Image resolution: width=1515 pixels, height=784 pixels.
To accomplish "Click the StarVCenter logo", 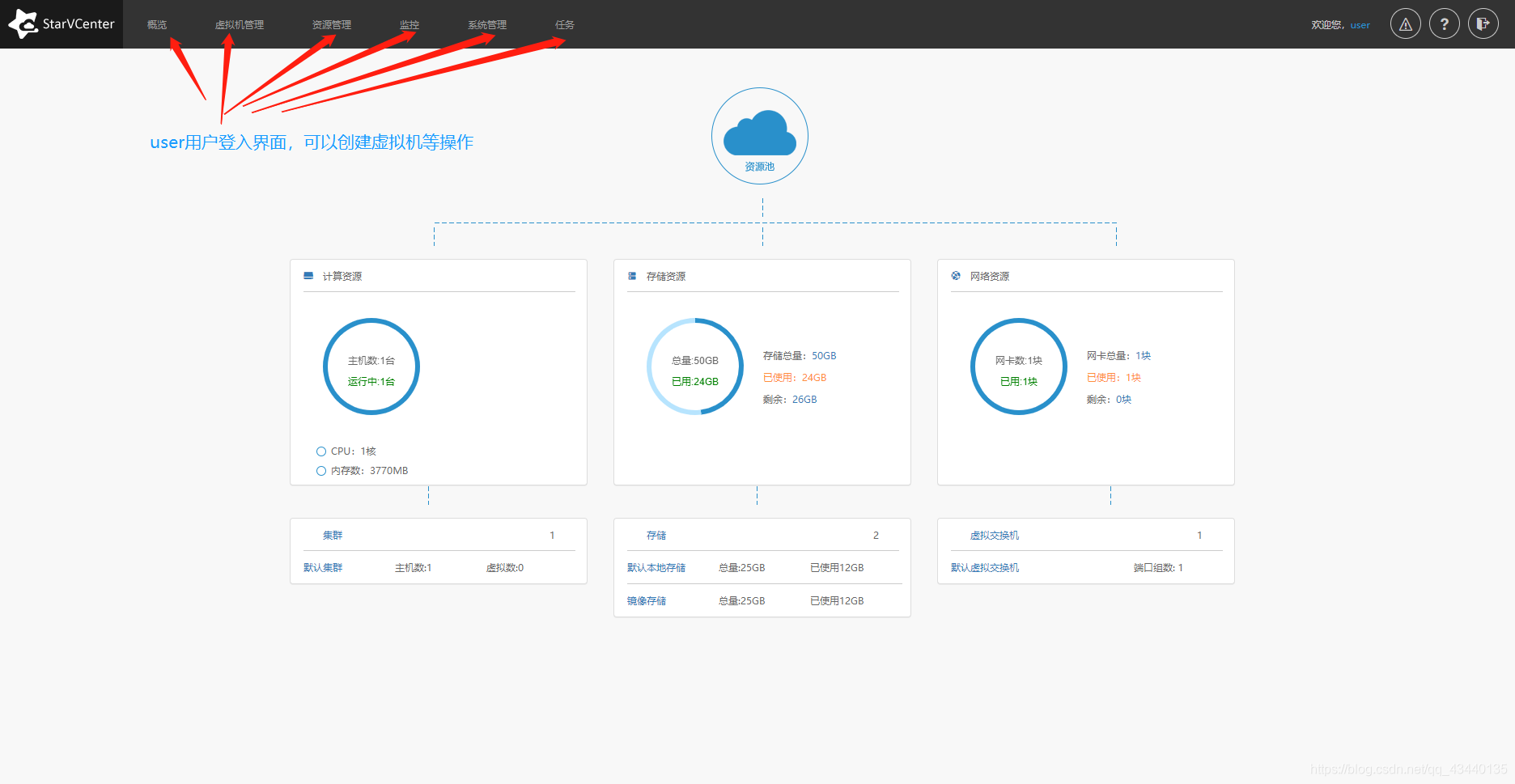I will (62, 24).
